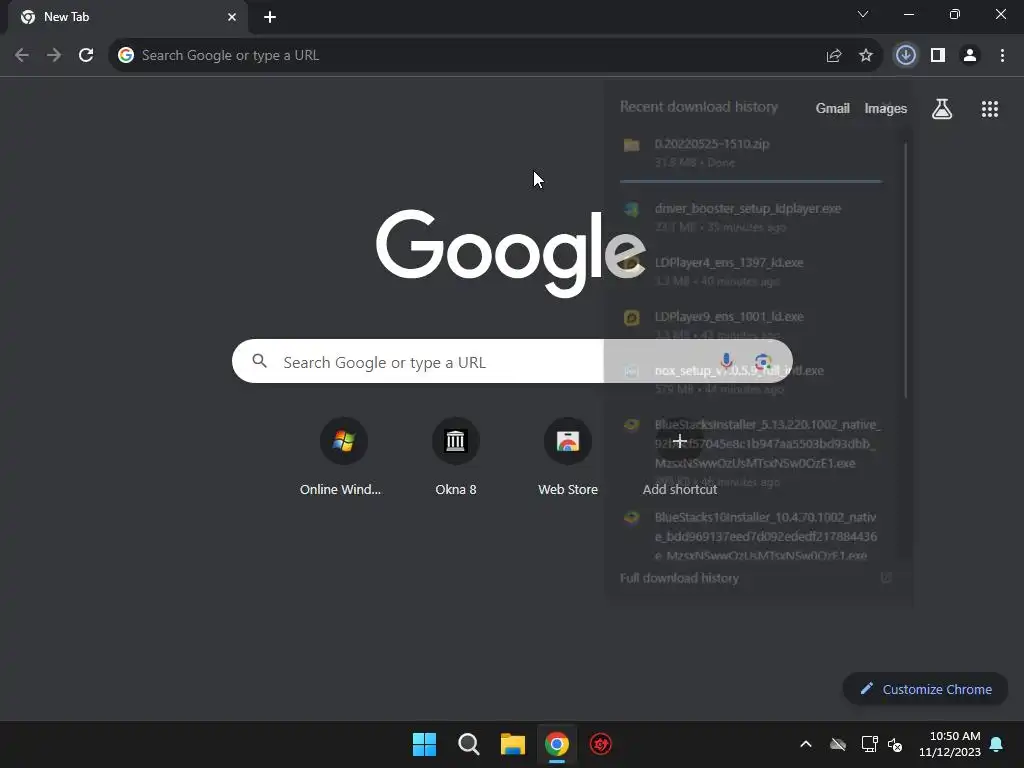
Task: Expand the tab search chevron
Action: coord(863,14)
